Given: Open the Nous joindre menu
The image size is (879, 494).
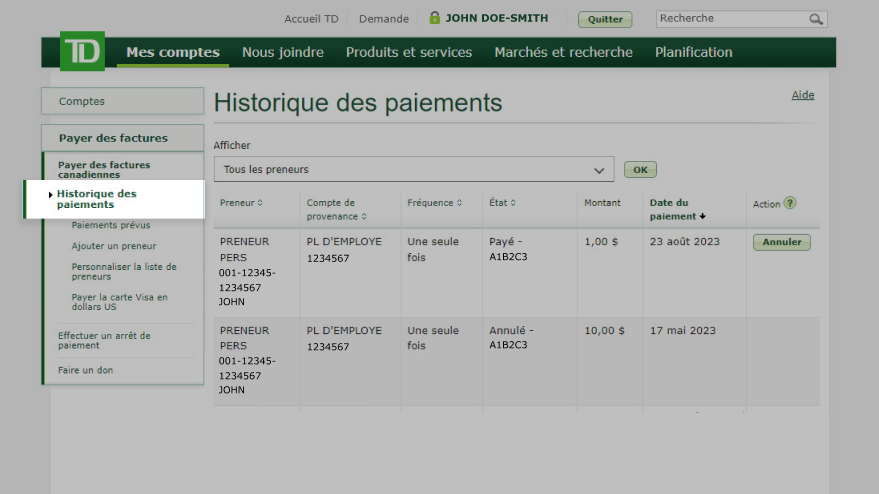Looking at the screenshot, I should (283, 52).
